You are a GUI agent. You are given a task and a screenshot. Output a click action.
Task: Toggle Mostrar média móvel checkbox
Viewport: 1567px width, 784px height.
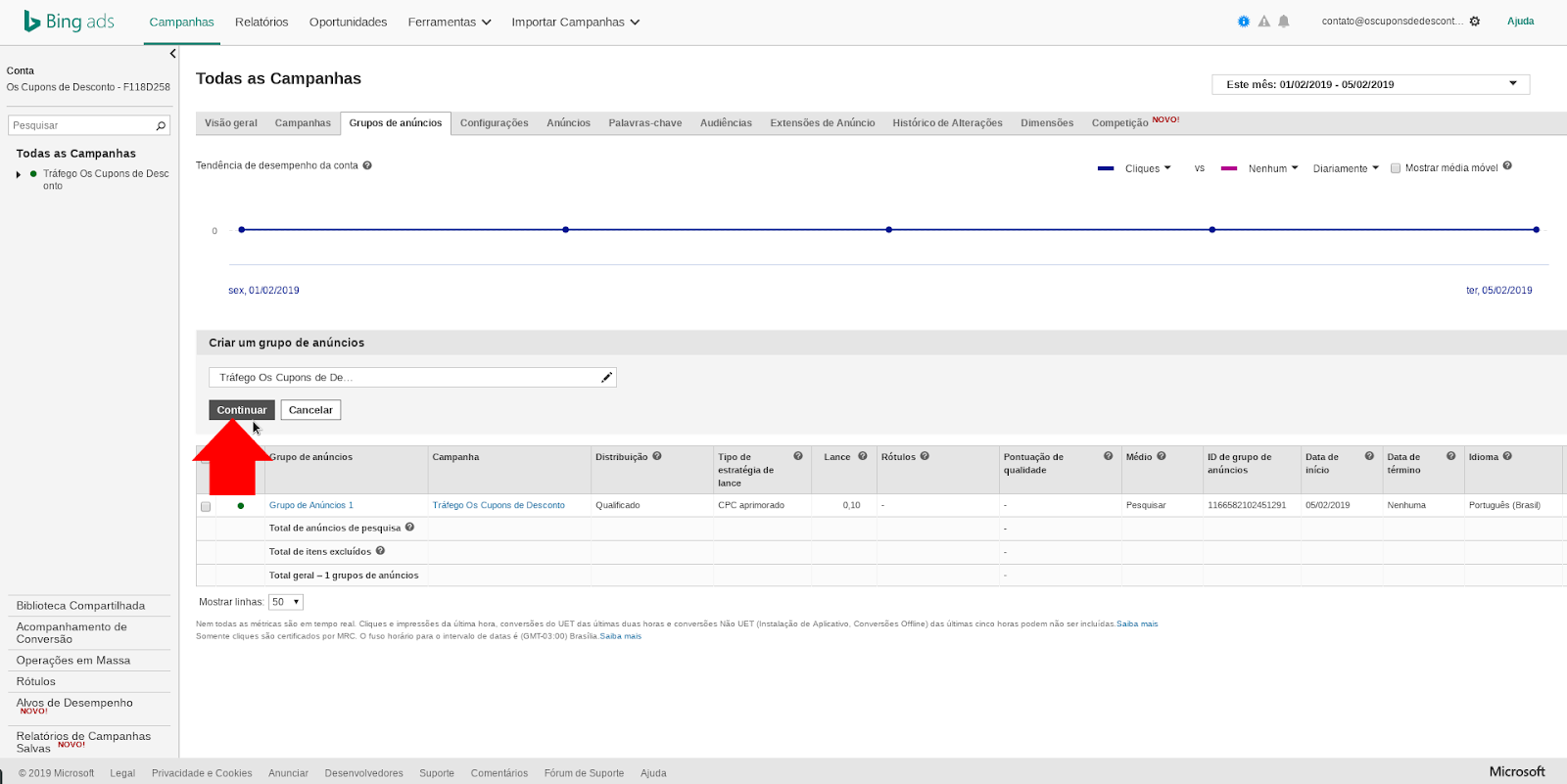click(1396, 168)
